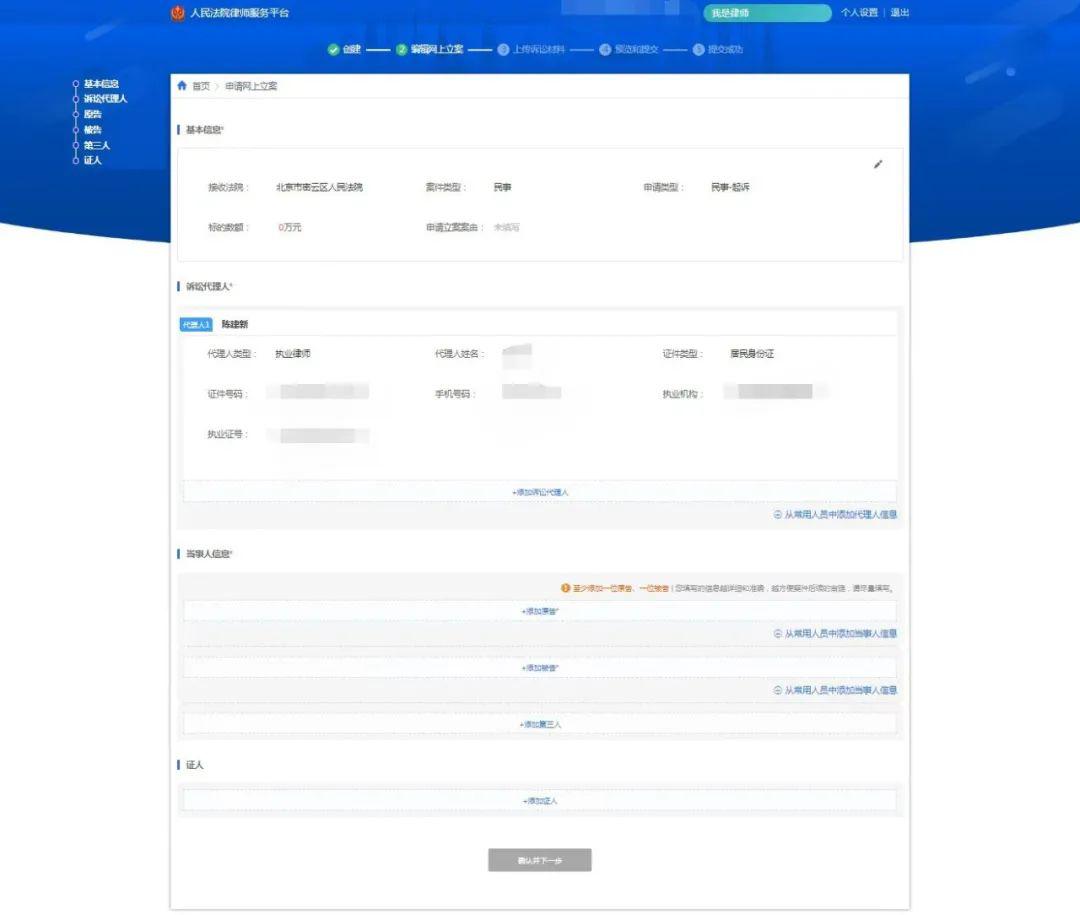
Task: Click the step 4 circle in progress bar
Action: 605,50
